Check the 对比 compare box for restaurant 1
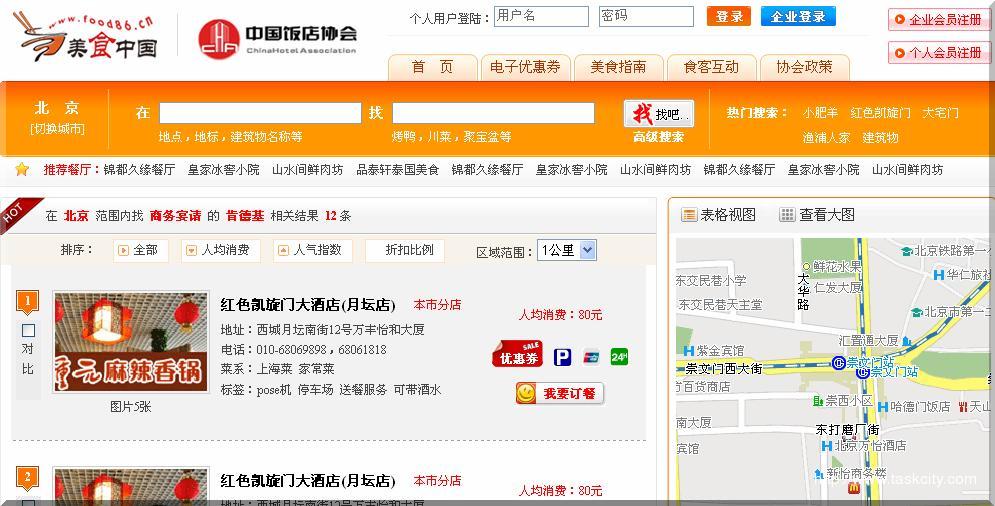The height and width of the screenshot is (506, 995). (x=28, y=330)
